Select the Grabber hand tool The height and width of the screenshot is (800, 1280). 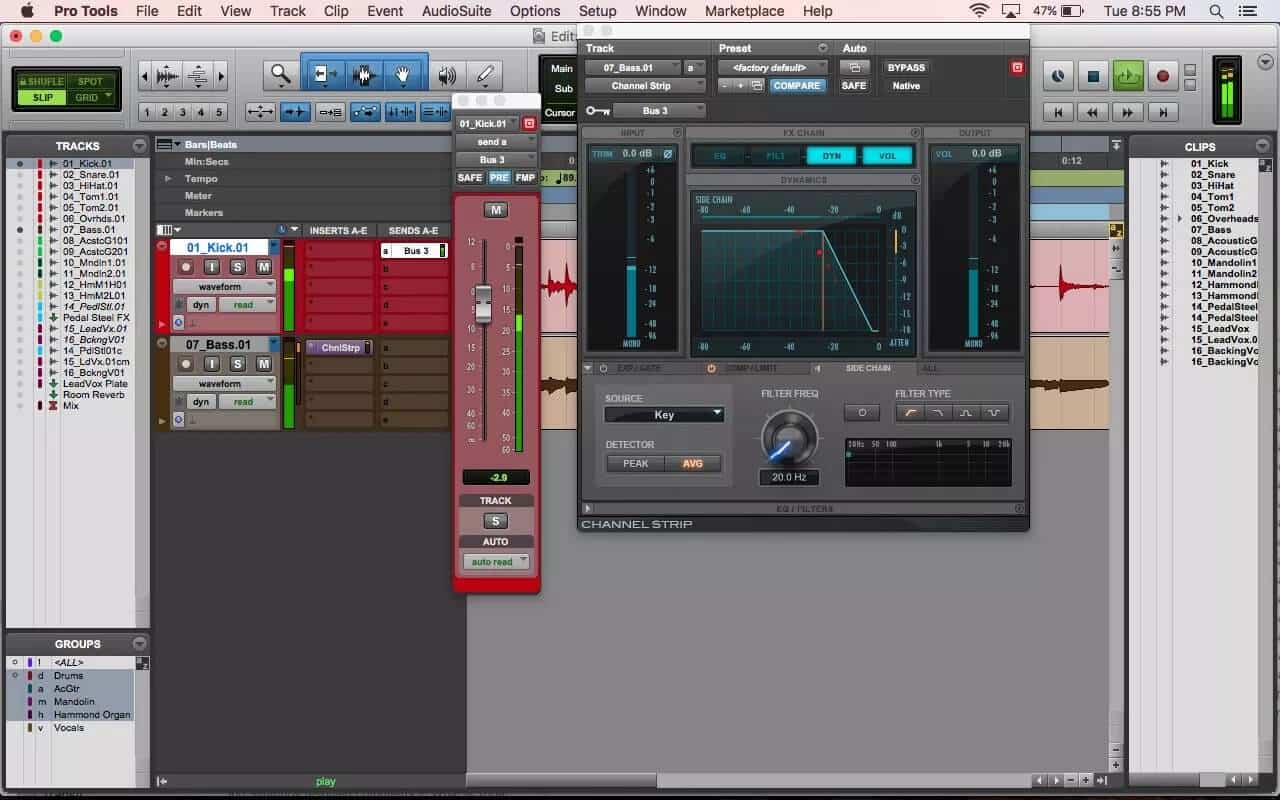coord(403,75)
